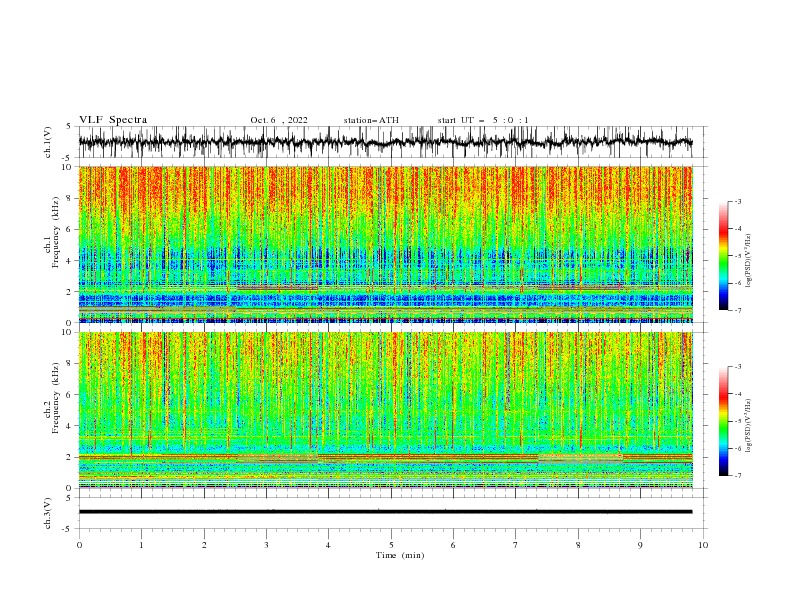Click the 'Time (min)' axis label
Screen dimensions: 792x612
point(400,555)
